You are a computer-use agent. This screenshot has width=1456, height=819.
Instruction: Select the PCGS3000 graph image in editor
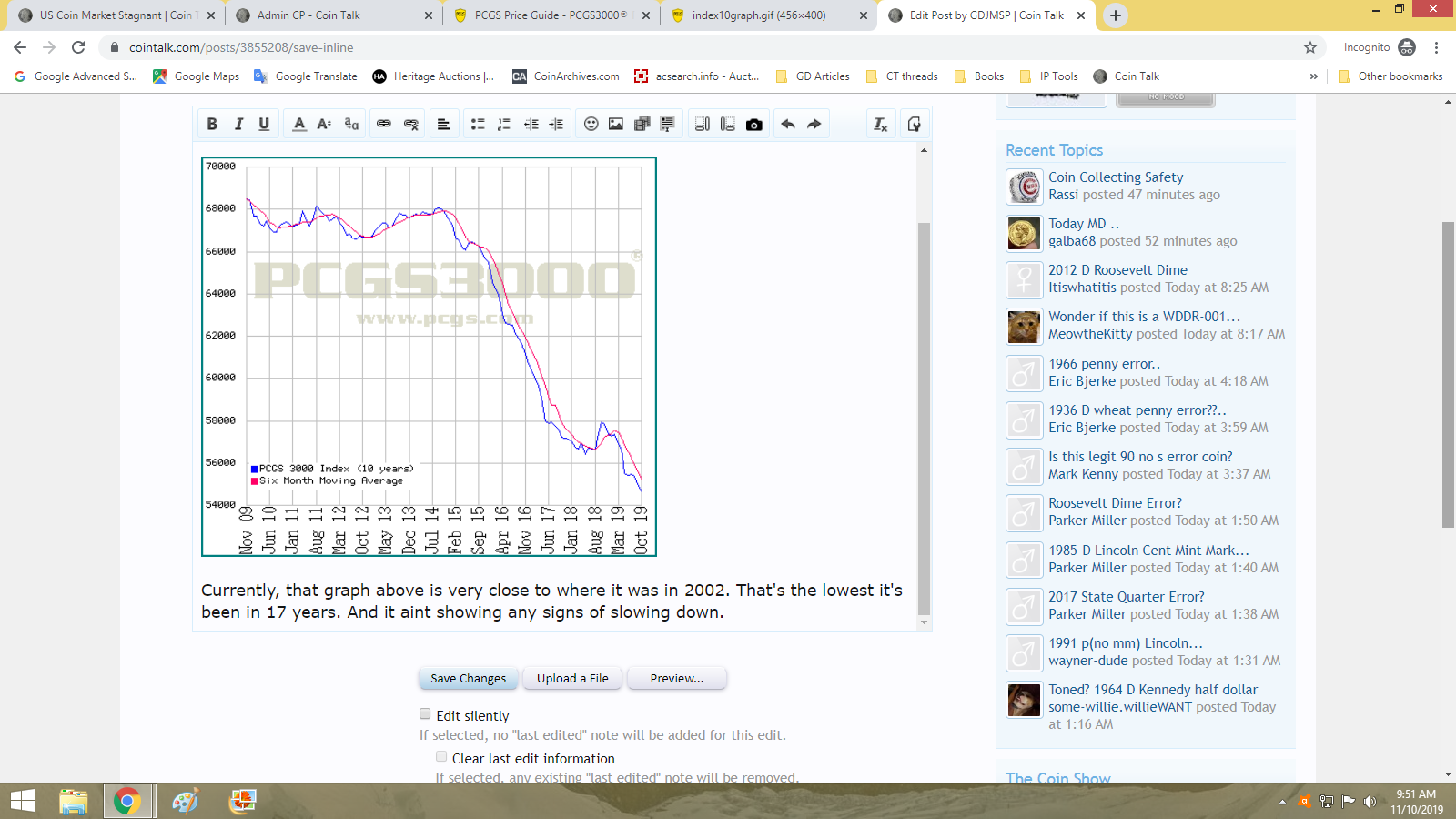coord(429,356)
